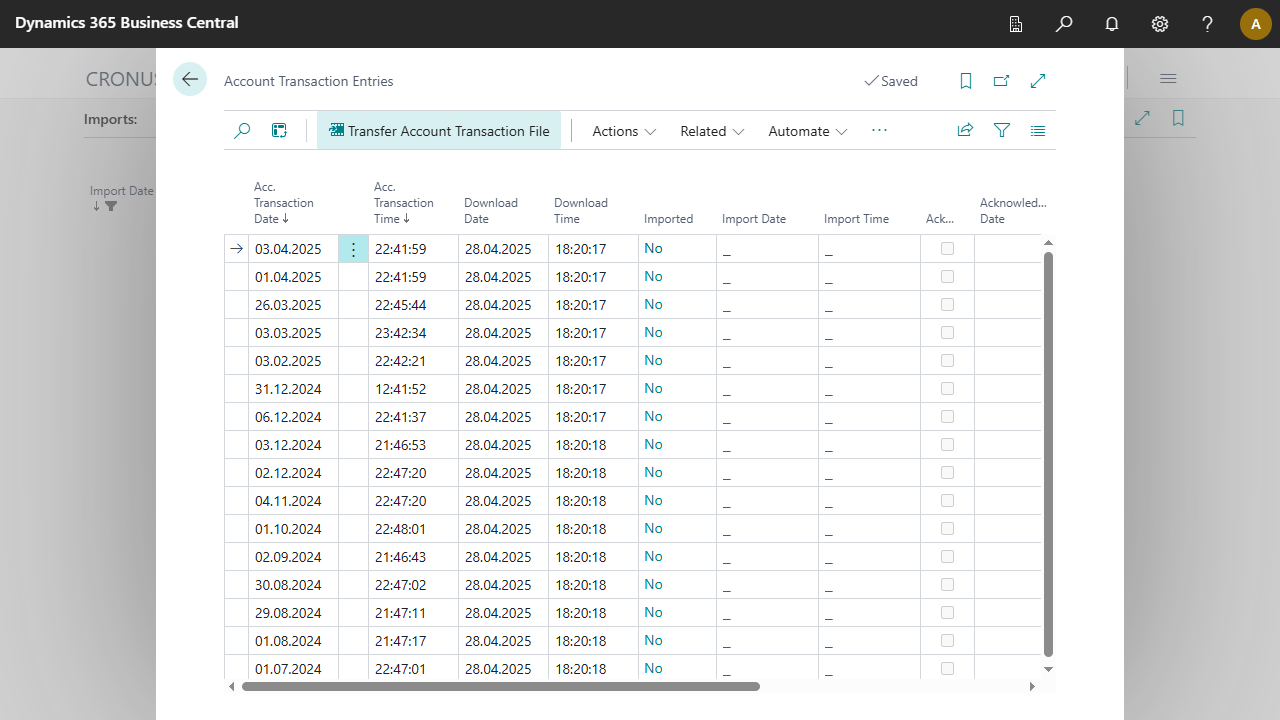Click the Share icon in action bar
This screenshot has height=720, width=1280.
coord(965,131)
